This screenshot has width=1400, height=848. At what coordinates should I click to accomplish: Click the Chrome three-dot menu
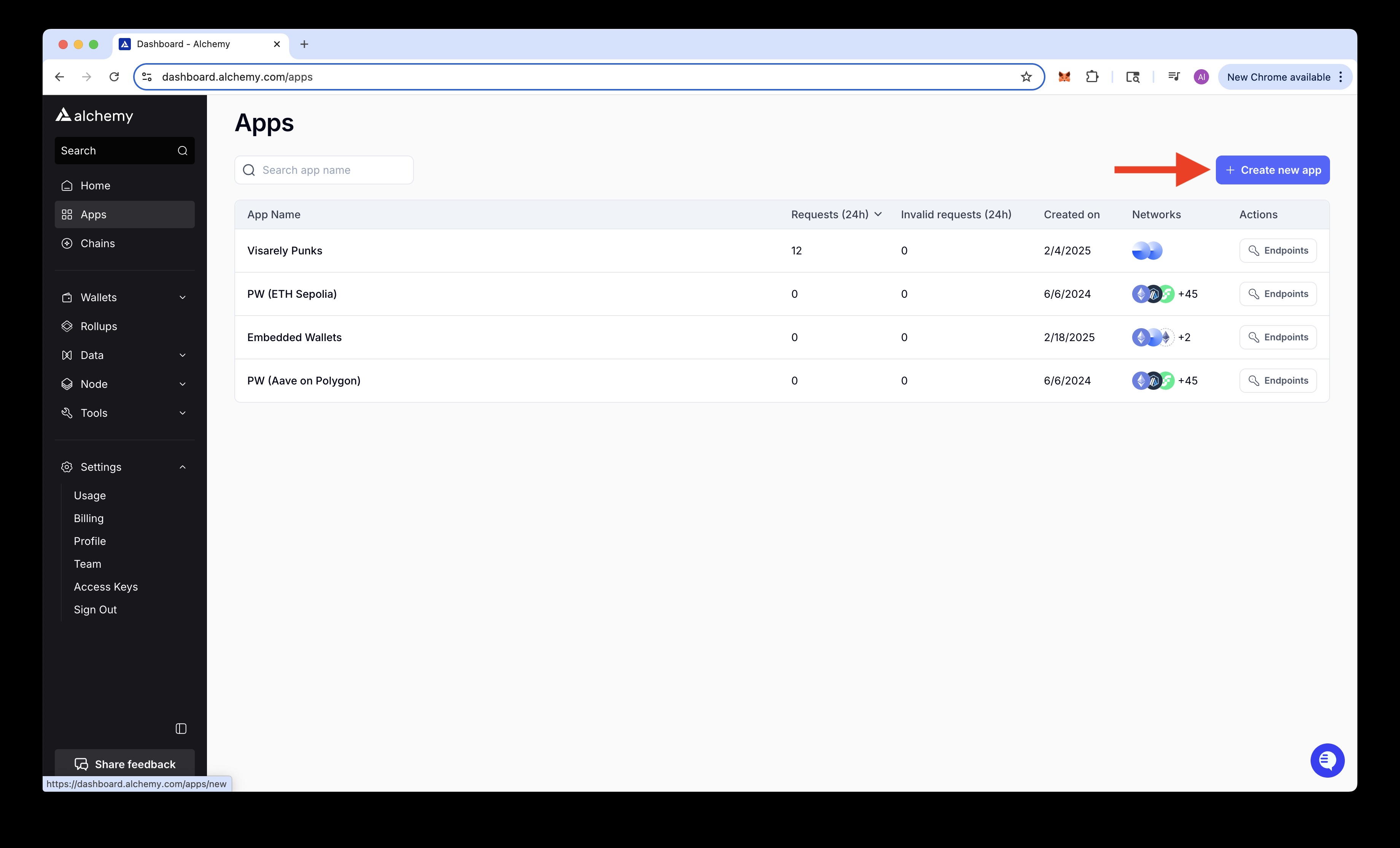(1341, 77)
